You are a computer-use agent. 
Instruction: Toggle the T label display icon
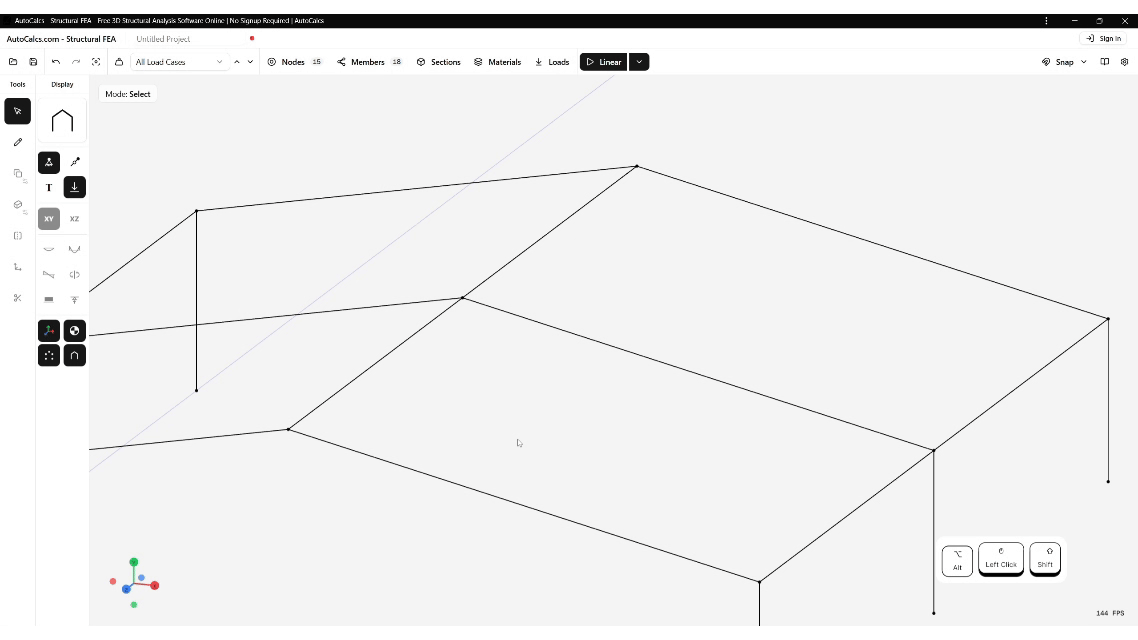[x=48, y=187]
